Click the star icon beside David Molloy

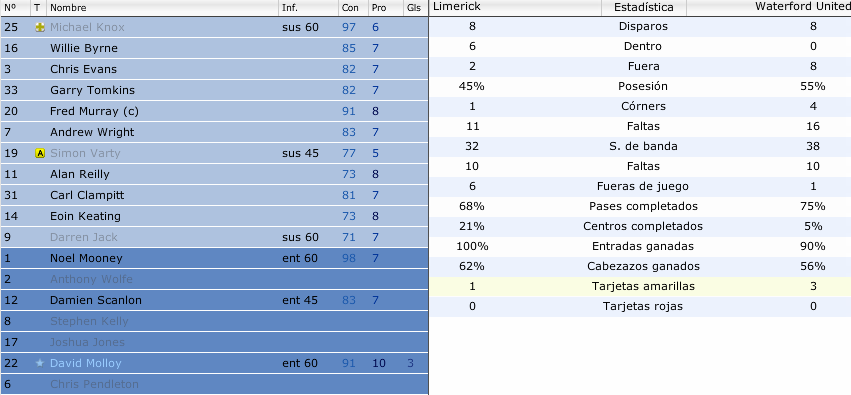pyautogui.click(x=40, y=363)
